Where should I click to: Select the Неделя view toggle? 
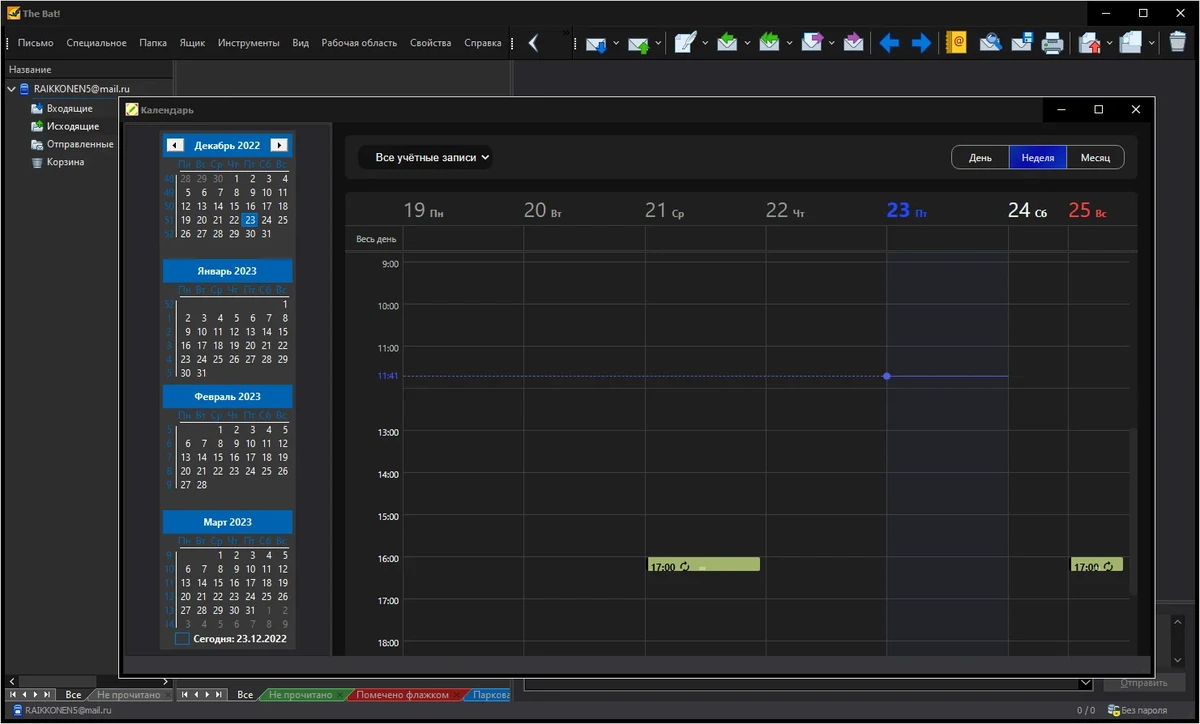(1038, 158)
